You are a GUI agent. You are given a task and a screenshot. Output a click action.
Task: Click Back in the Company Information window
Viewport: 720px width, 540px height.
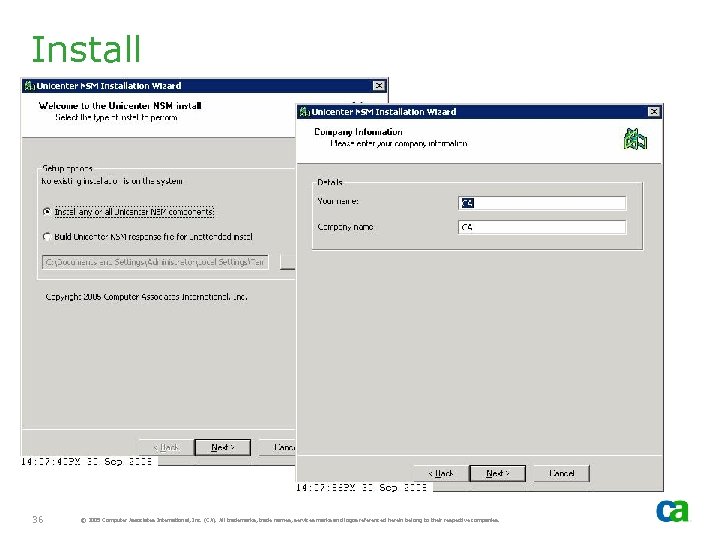(x=441, y=473)
